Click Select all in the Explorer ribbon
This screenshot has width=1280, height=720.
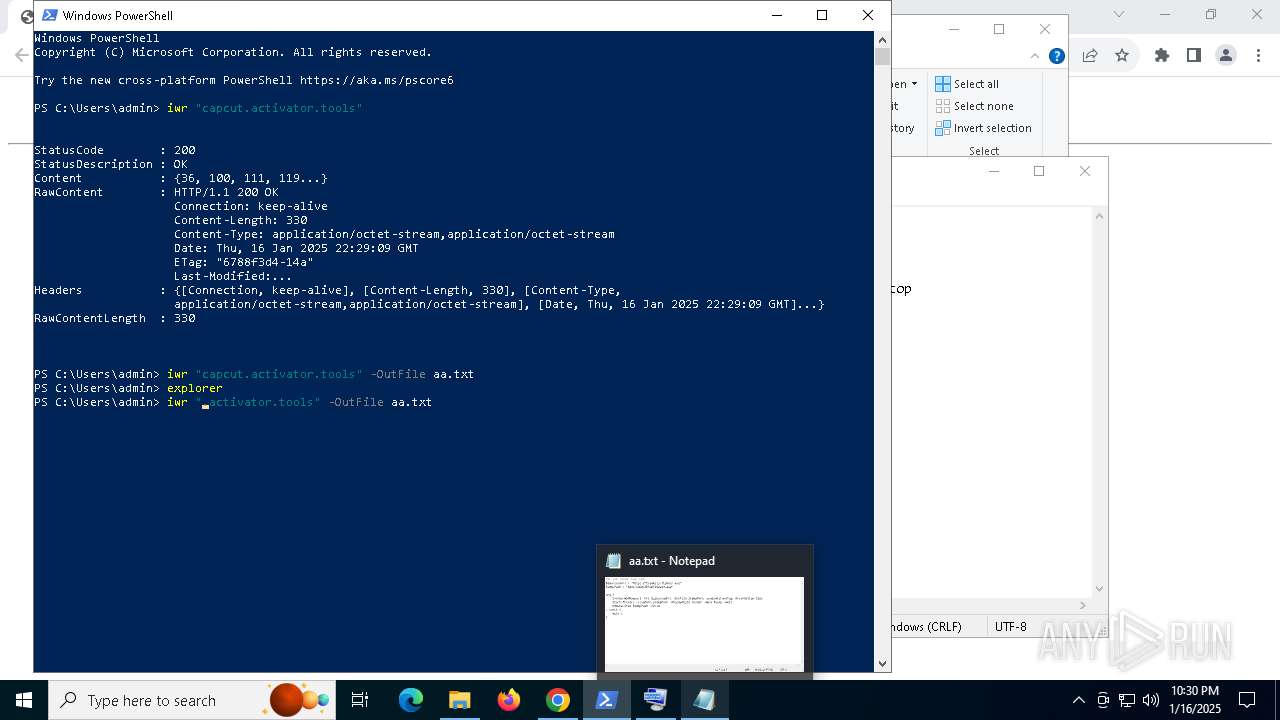pyautogui.click(x=967, y=84)
